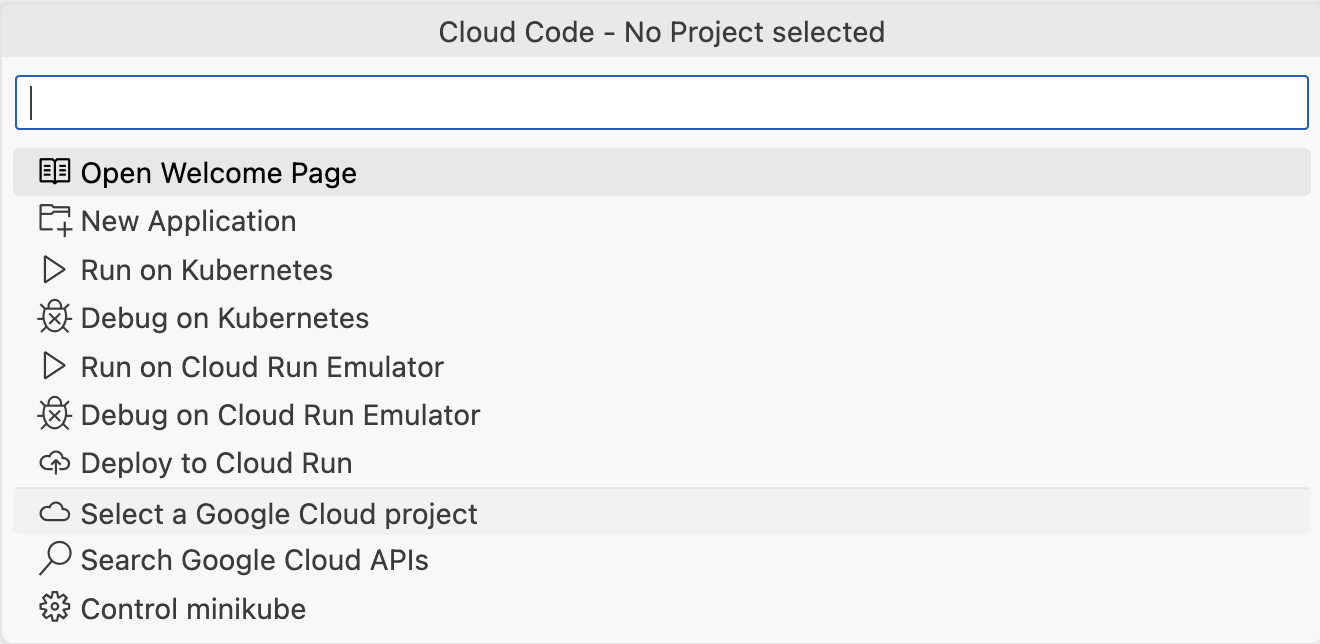Click the play icon next to Run on Kubernetes

click(55, 269)
